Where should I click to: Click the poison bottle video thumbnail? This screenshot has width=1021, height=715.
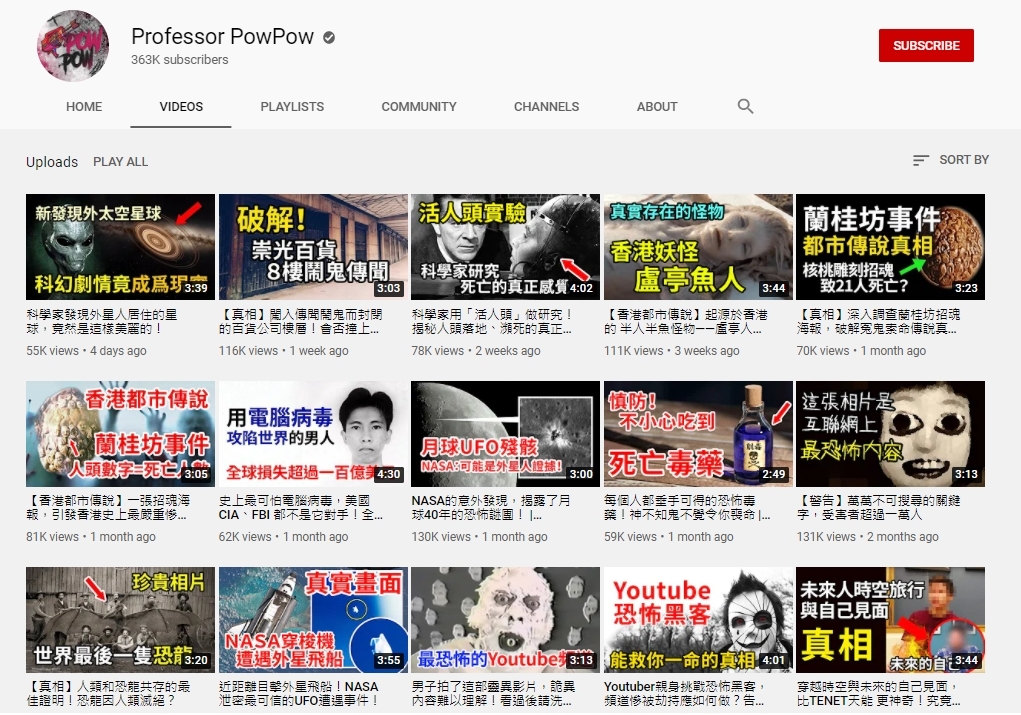[x=698, y=434]
